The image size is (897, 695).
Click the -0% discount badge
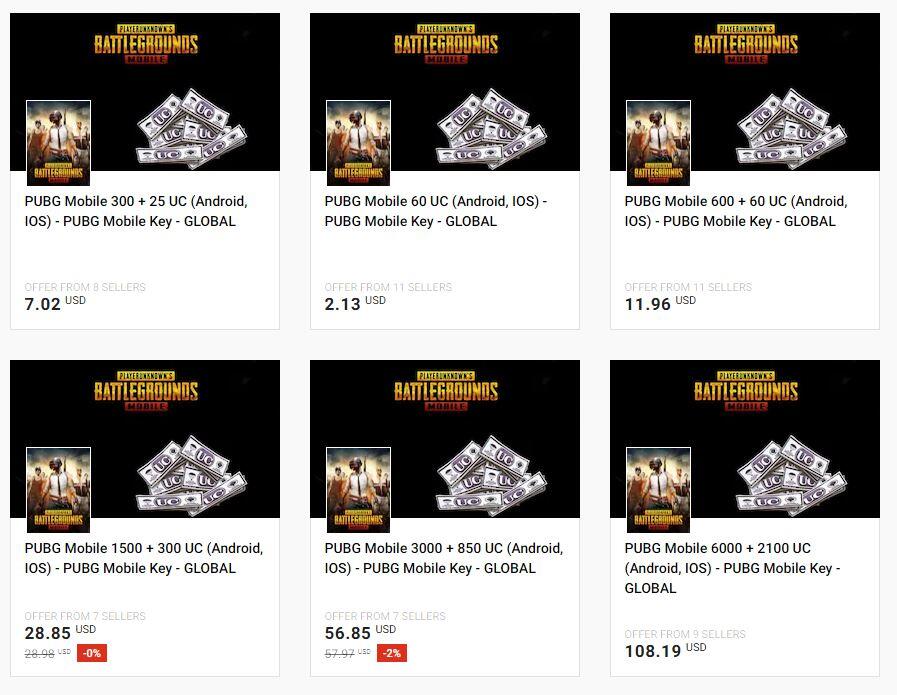(x=92, y=653)
